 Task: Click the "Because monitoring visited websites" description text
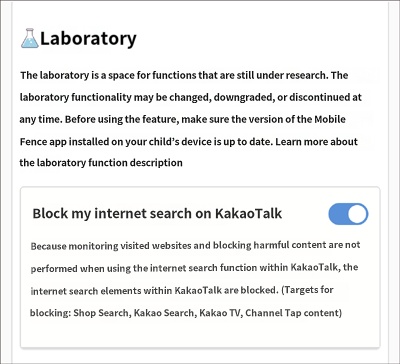(195, 279)
